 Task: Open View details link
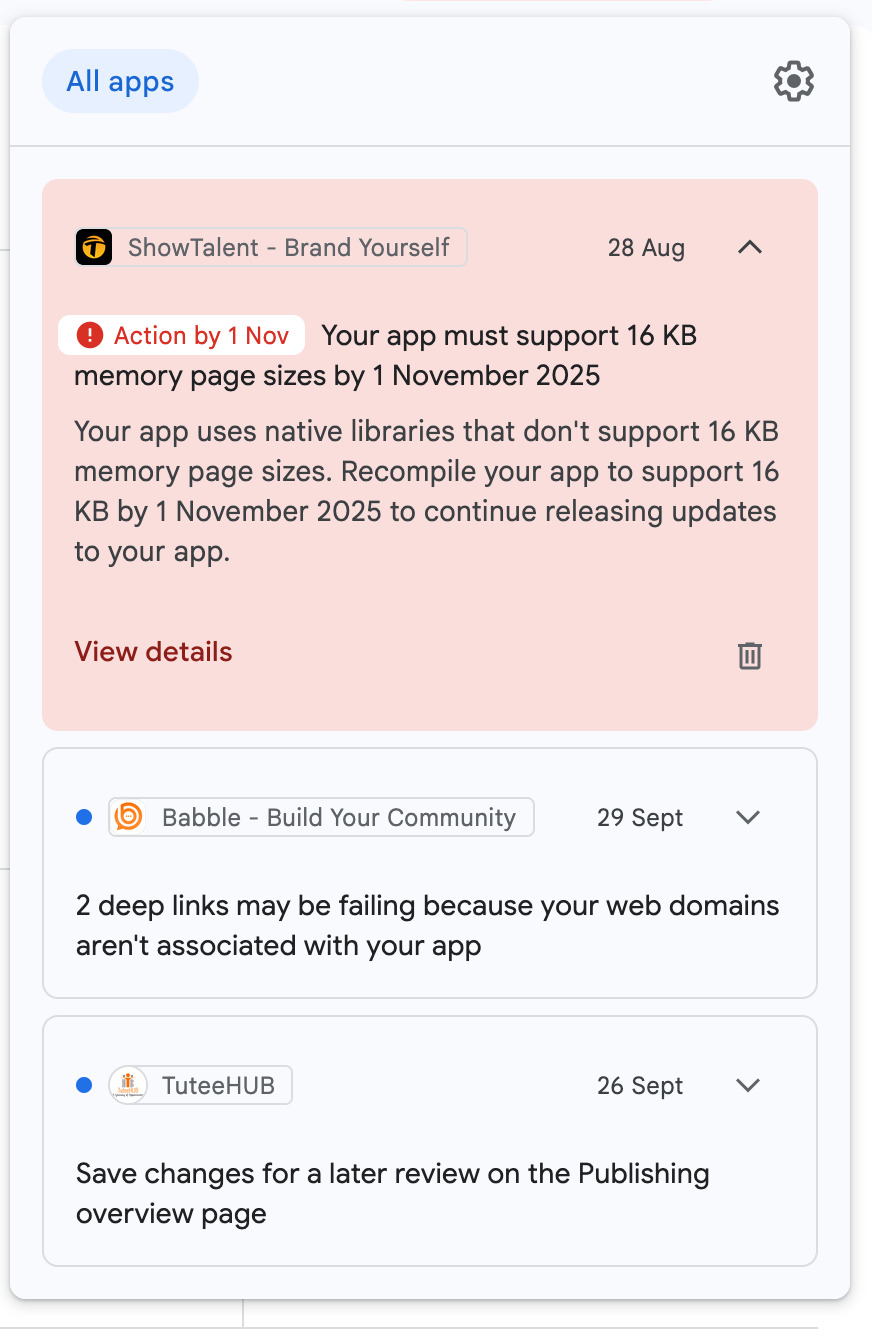(153, 652)
